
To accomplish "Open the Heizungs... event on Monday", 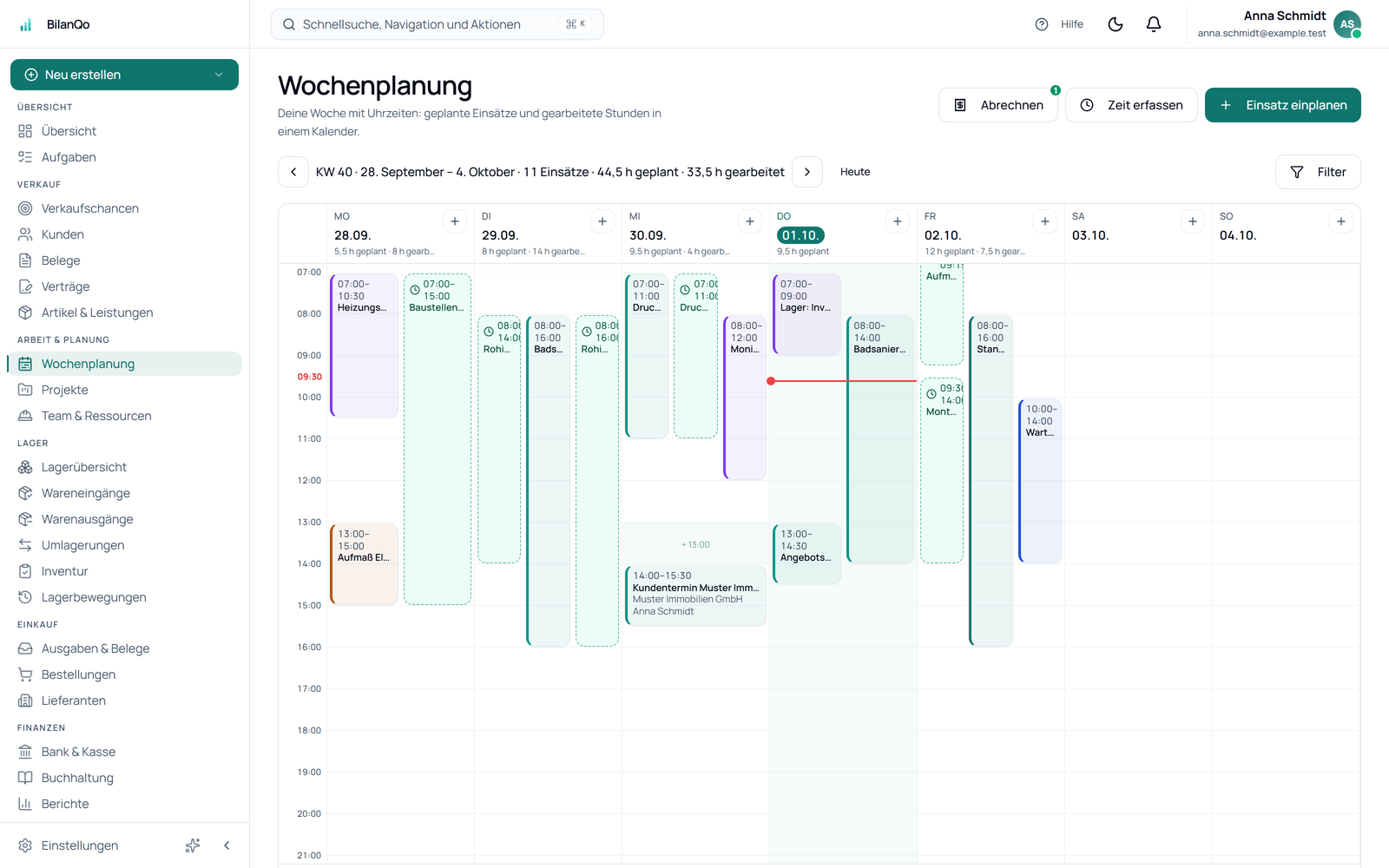I will (x=365, y=345).
